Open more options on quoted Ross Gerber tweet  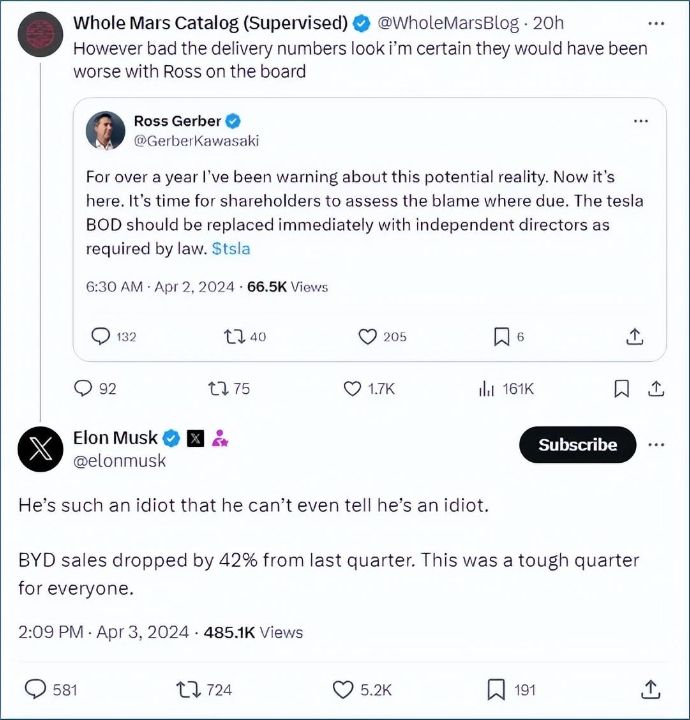641,121
